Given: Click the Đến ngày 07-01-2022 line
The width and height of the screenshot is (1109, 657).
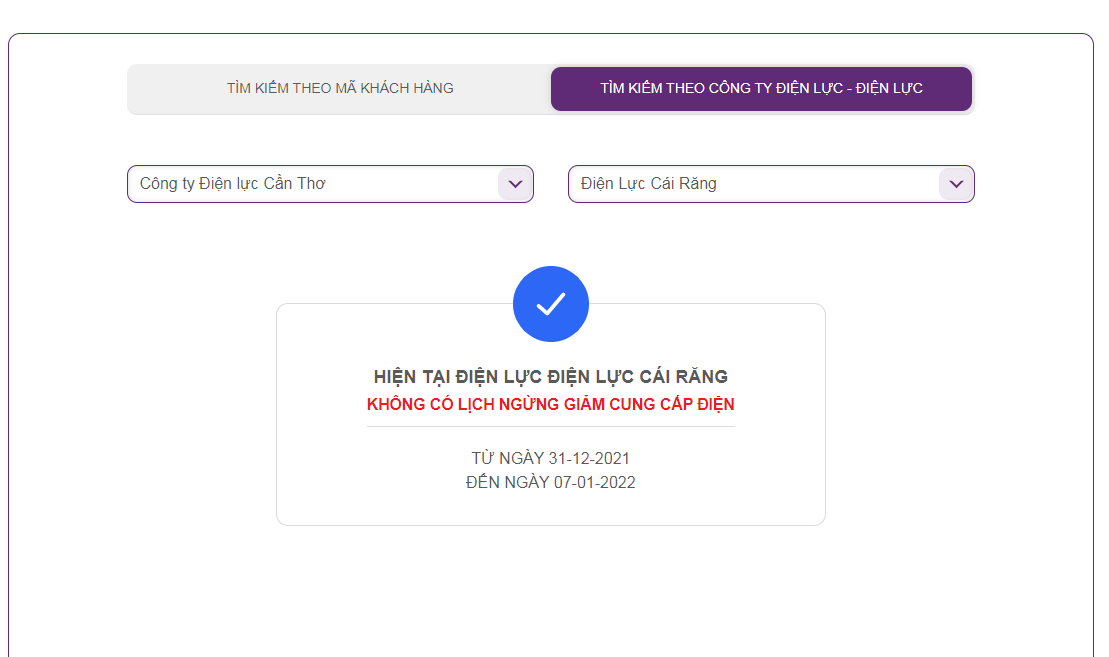Looking at the screenshot, I should click(550, 482).
